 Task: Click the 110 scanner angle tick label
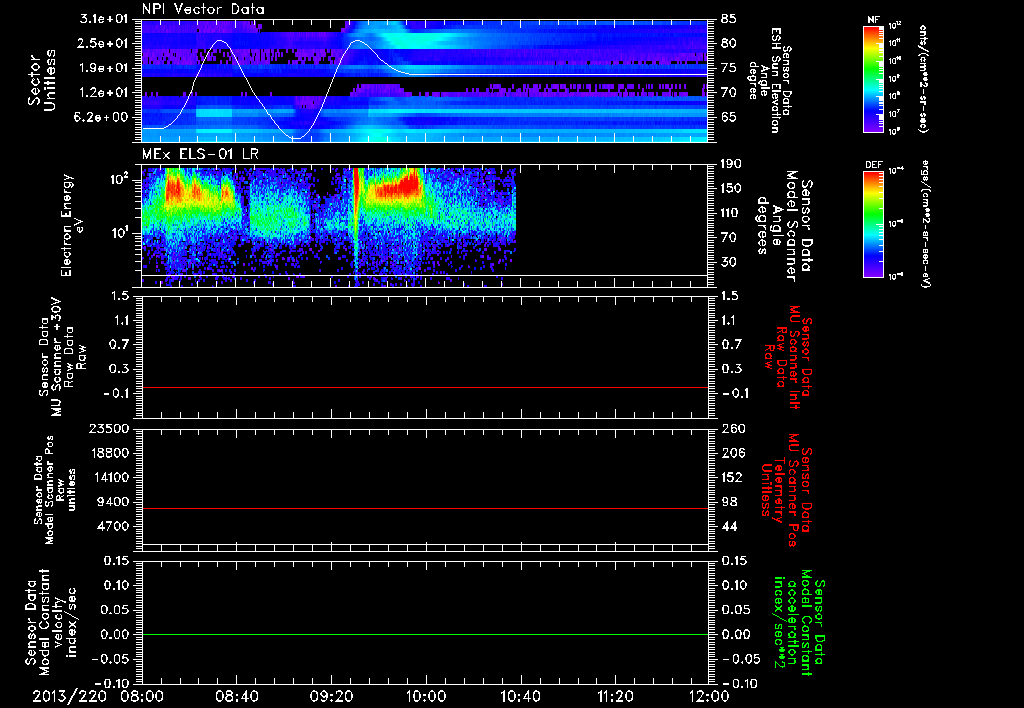tap(731, 213)
